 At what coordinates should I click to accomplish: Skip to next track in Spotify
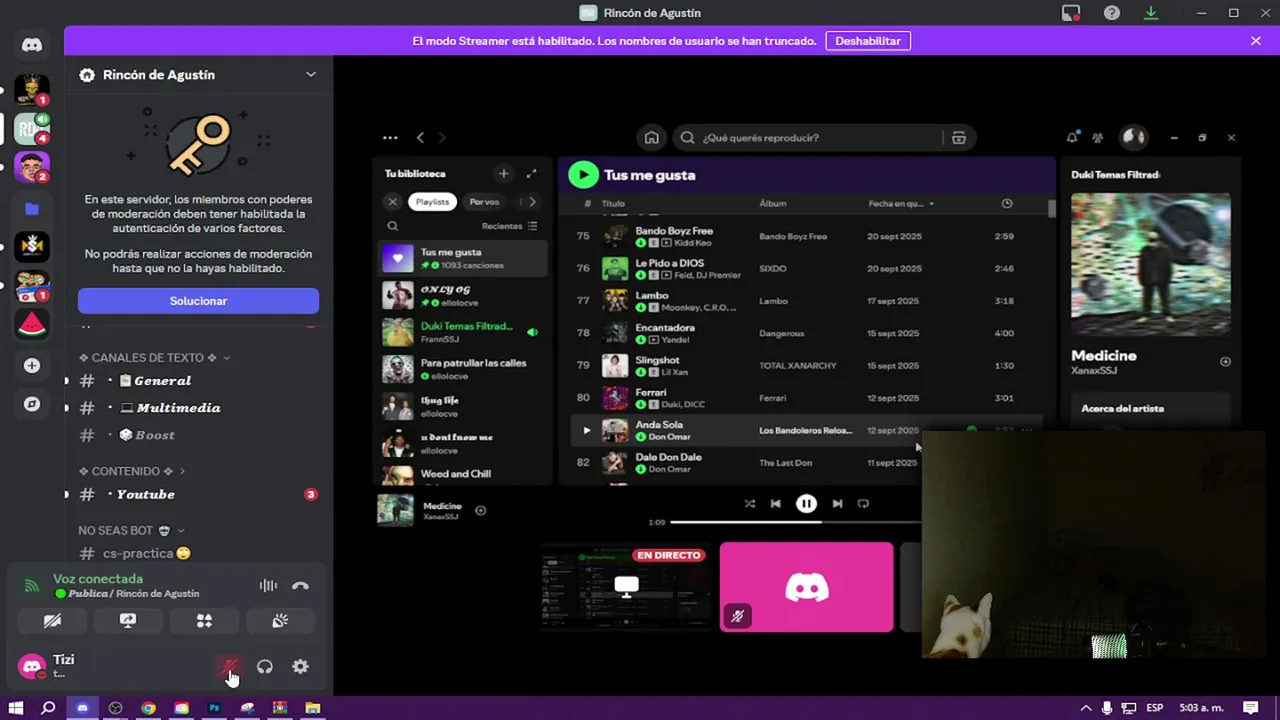pos(837,504)
